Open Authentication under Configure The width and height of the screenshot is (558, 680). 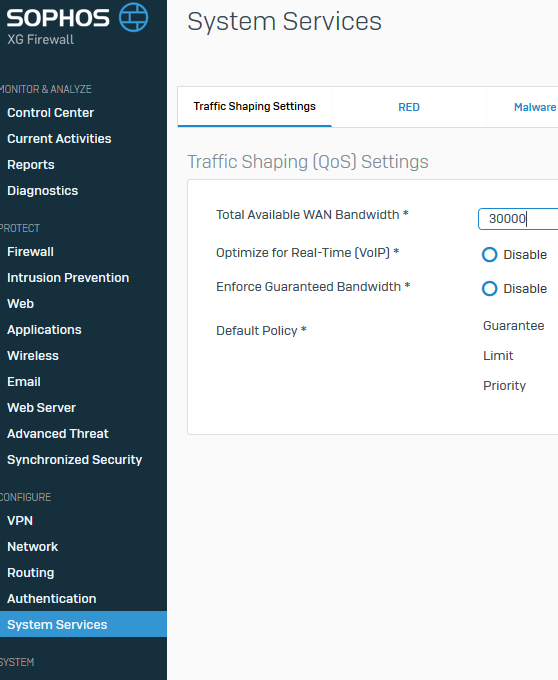coord(52,599)
